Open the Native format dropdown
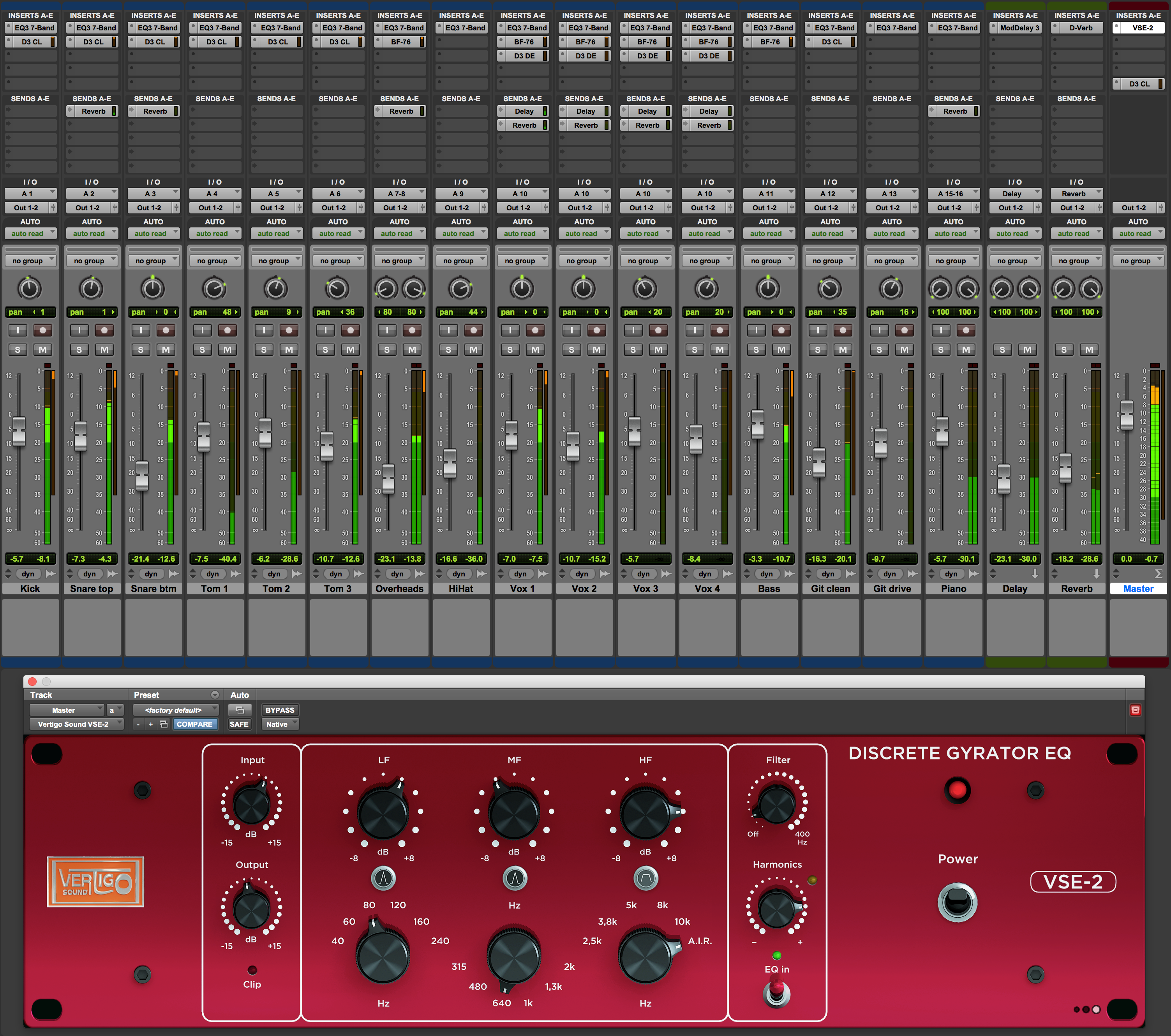This screenshot has width=1171, height=1036. pyautogui.click(x=280, y=724)
